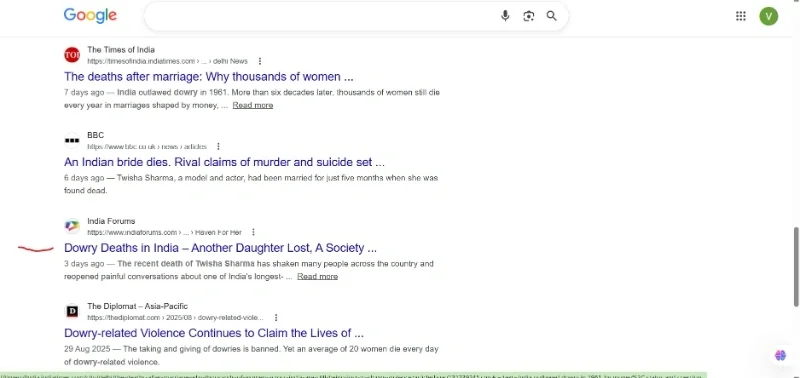Open the Google apps grid
The image size is (800, 378).
741,16
